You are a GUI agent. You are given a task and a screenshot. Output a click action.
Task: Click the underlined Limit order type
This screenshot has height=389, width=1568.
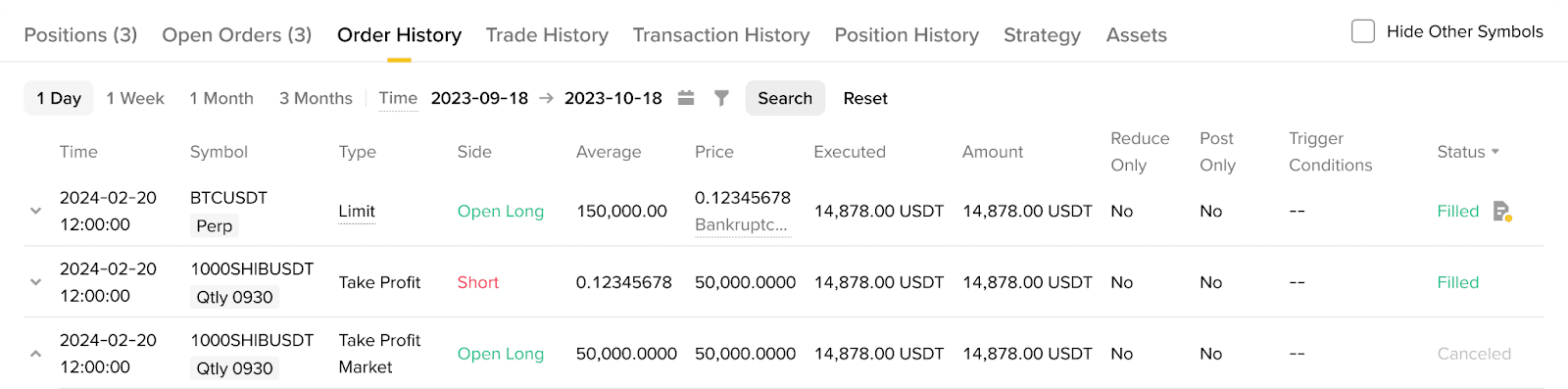pos(357,211)
